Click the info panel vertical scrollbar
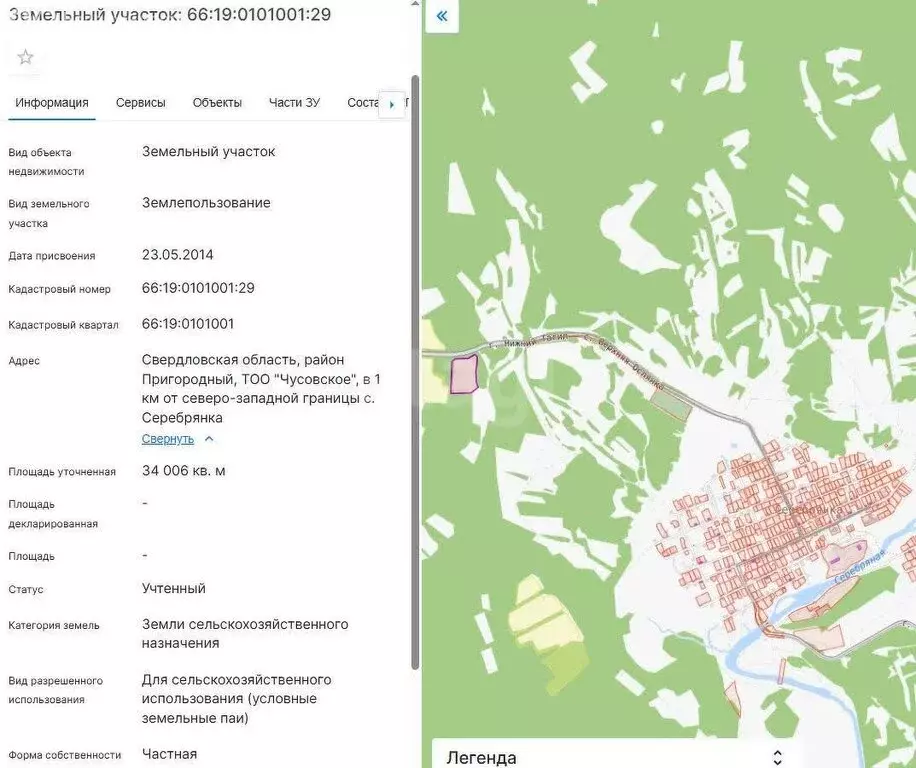This screenshot has width=916, height=768. 415,370
